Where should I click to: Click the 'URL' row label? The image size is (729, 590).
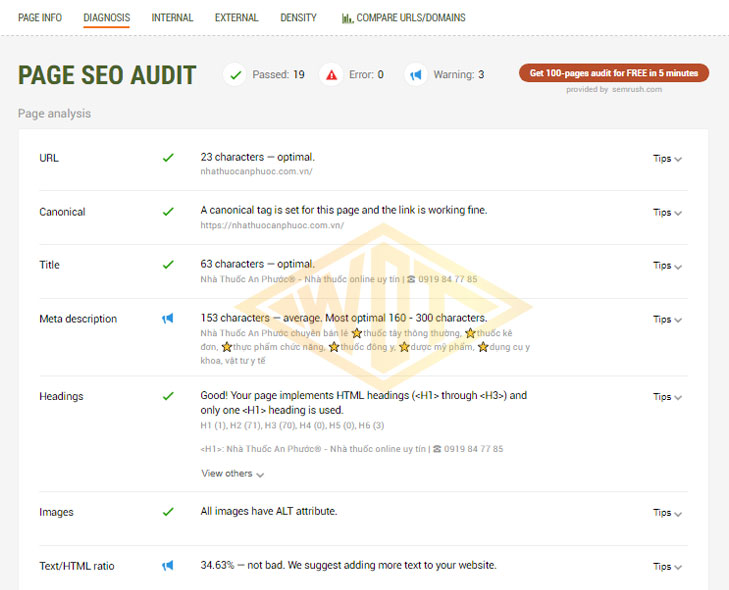click(x=49, y=158)
